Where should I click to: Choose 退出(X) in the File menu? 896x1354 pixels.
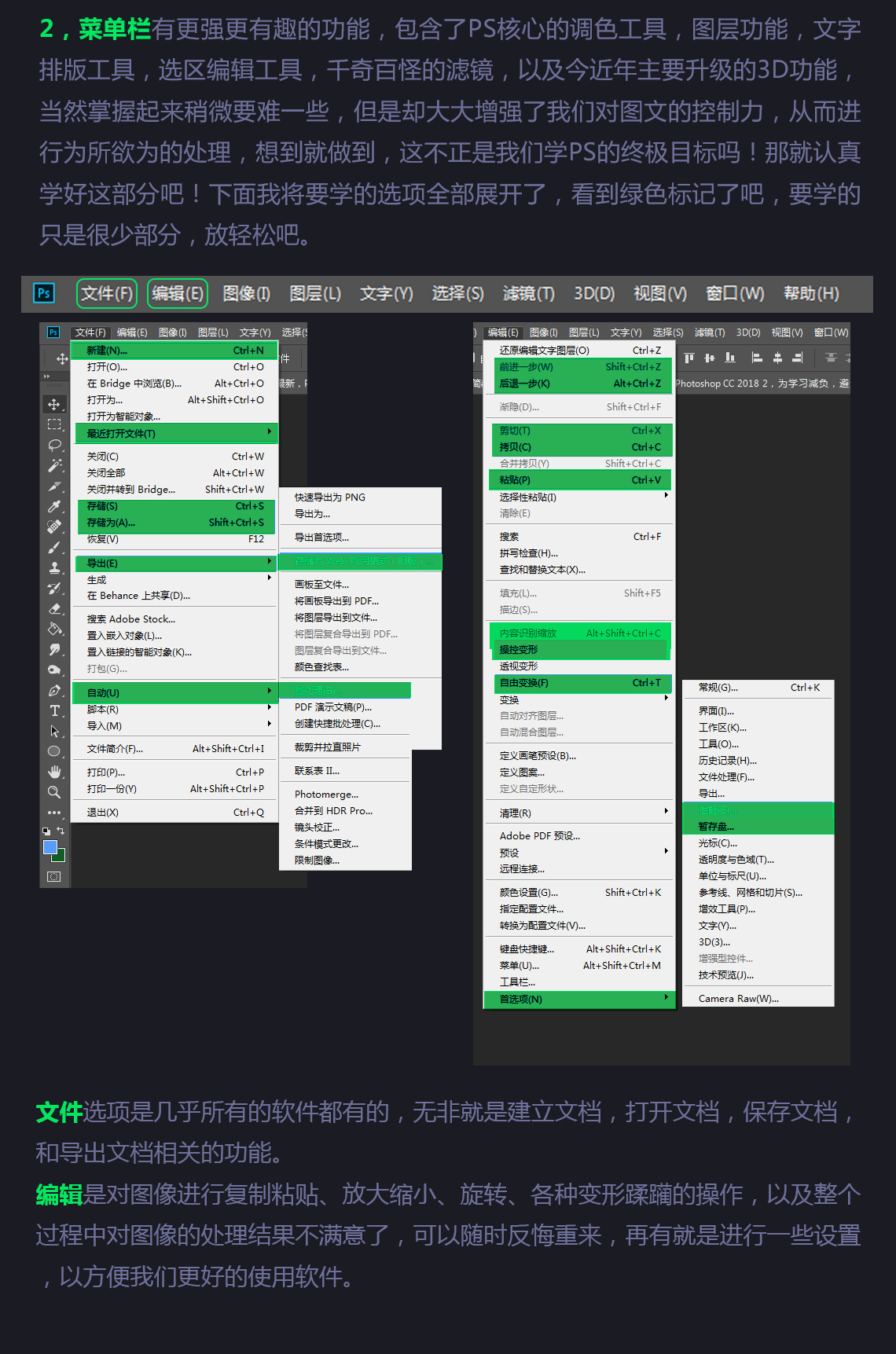click(175, 813)
